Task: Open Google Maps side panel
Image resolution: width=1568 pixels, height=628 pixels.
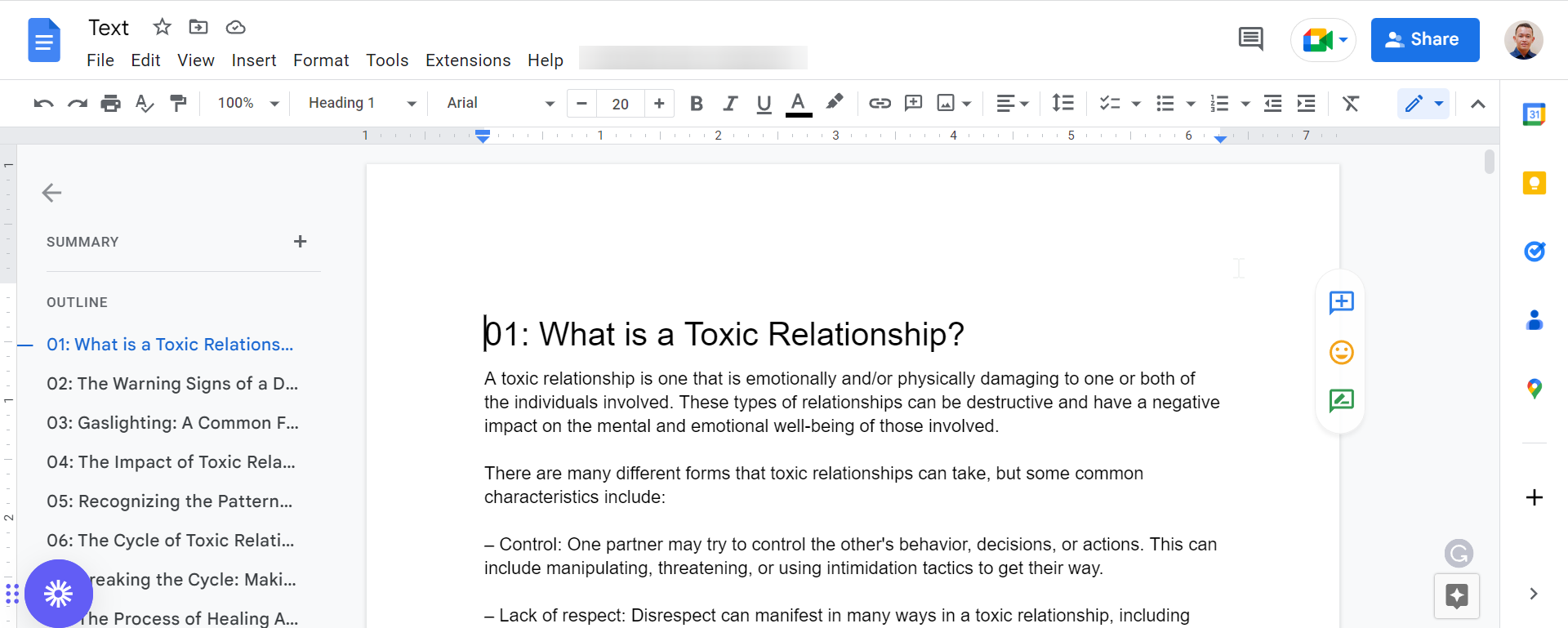Action: [1535, 389]
